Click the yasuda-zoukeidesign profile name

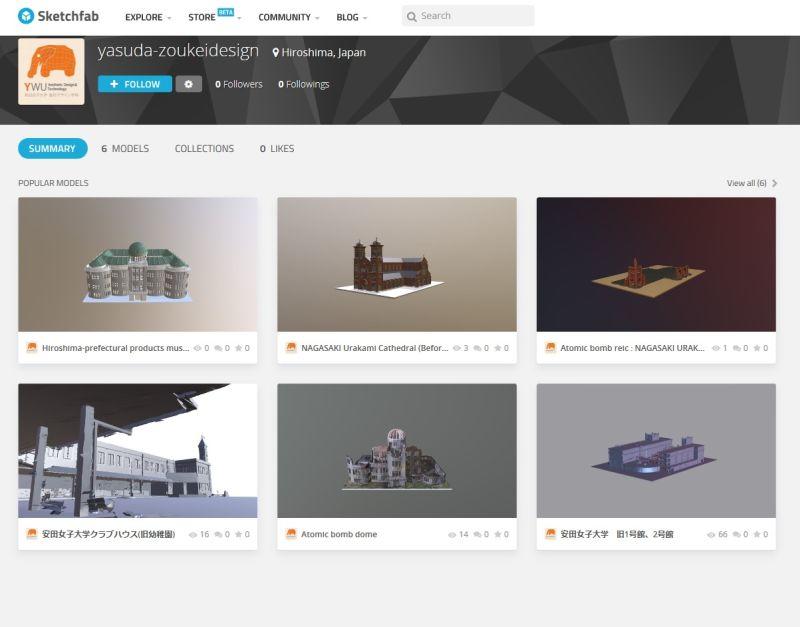[x=178, y=51]
